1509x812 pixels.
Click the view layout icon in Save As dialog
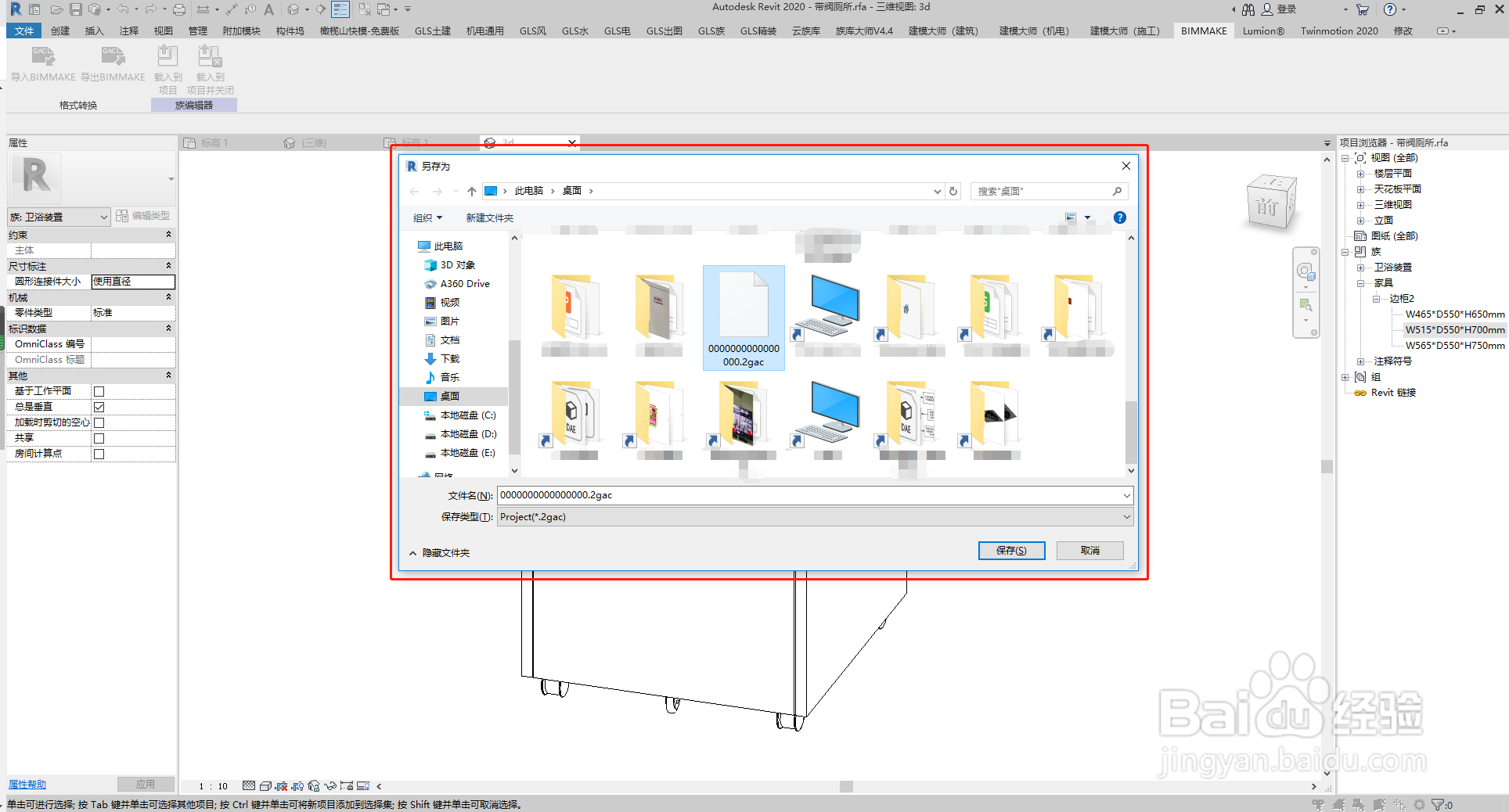point(1071,217)
